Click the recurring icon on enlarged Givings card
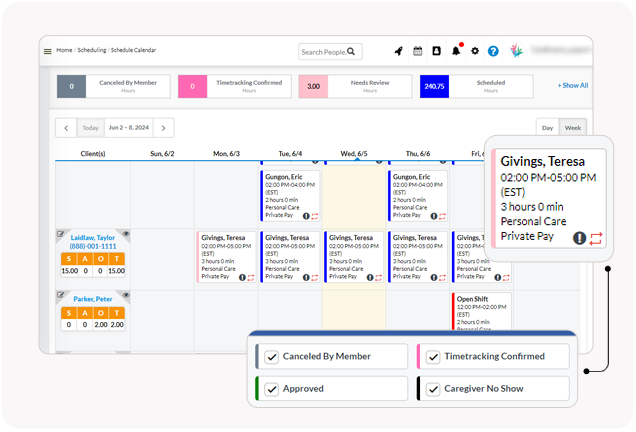The height and width of the screenshot is (432, 636). (x=597, y=238)
